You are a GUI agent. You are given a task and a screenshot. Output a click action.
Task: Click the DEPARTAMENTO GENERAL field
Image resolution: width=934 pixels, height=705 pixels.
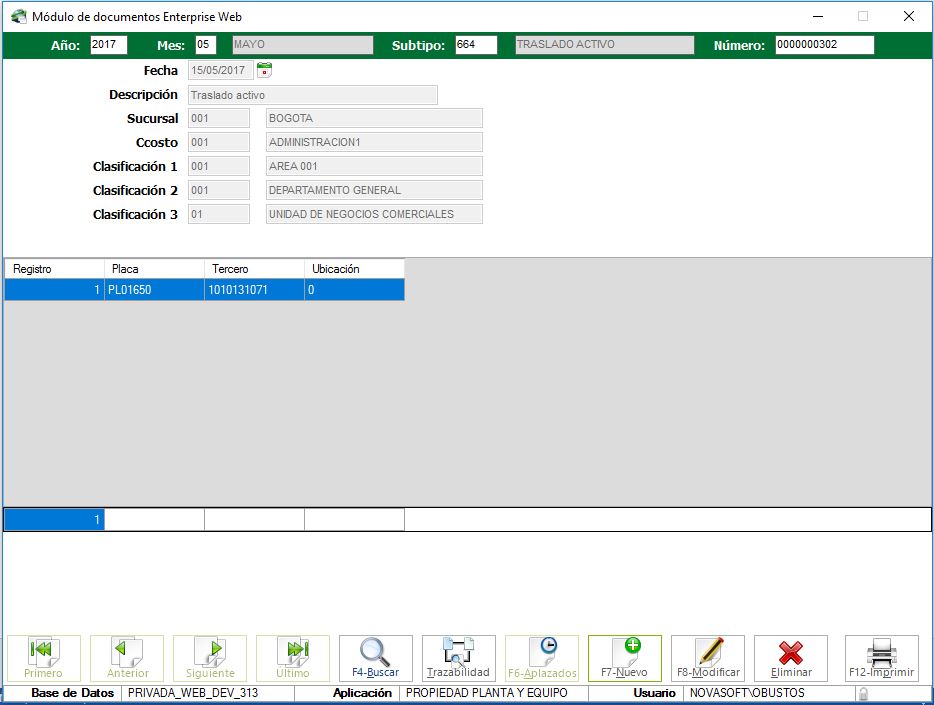[x=374, y=191]
